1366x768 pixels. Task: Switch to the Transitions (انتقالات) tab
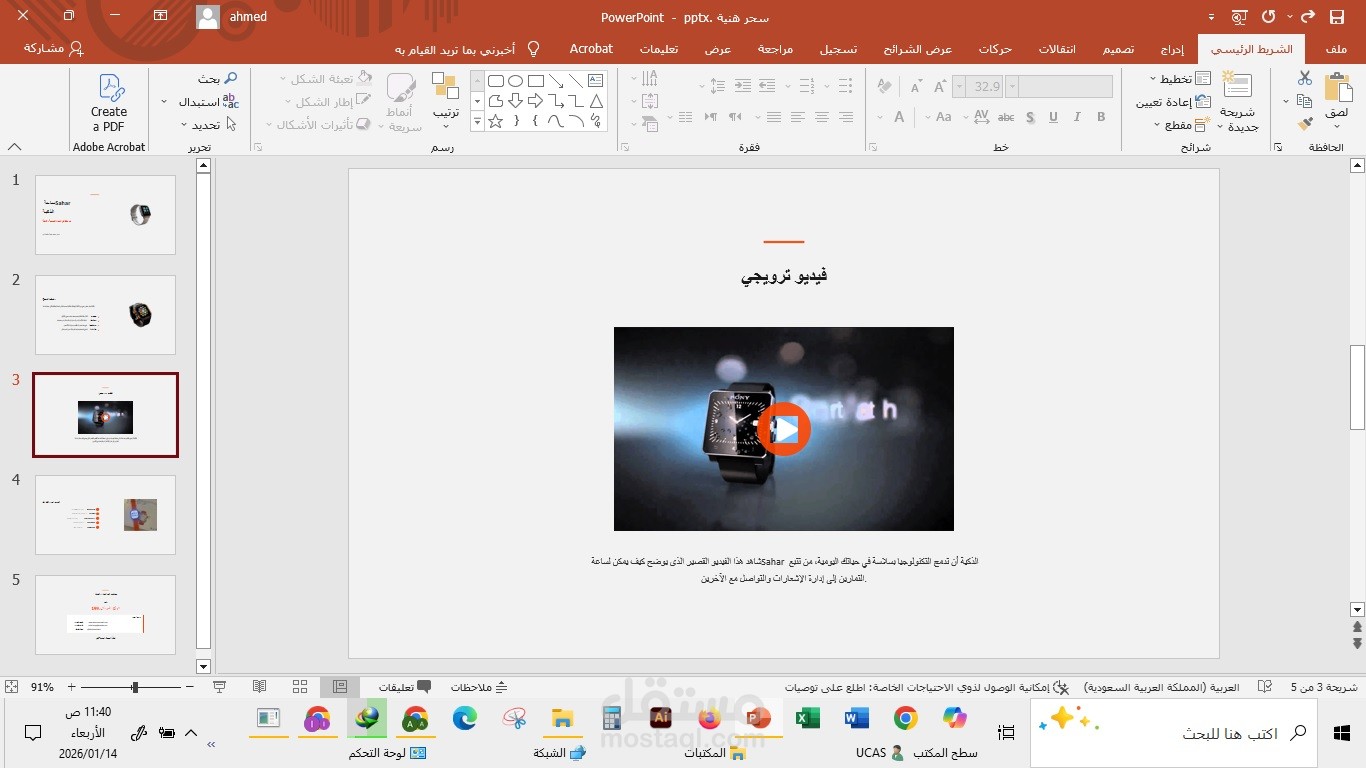[1057, 49]
